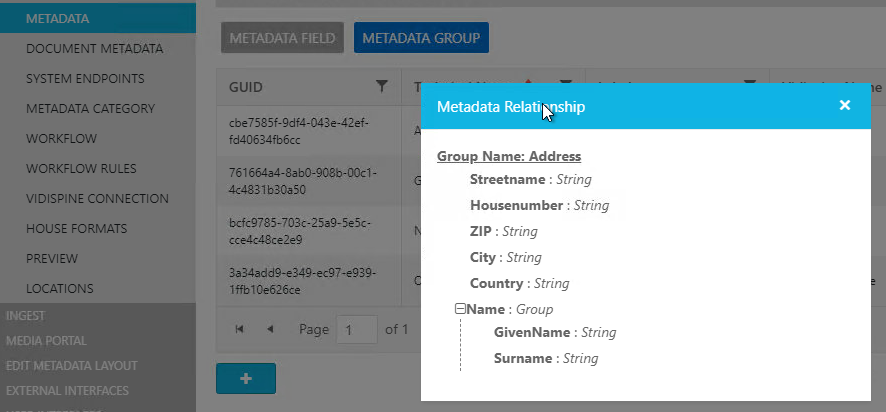Select SYSTEM ENDPOINTS sidebar item
Image resolution: width=886 pixels, height=412 pixels.
[x=85, y=78]
